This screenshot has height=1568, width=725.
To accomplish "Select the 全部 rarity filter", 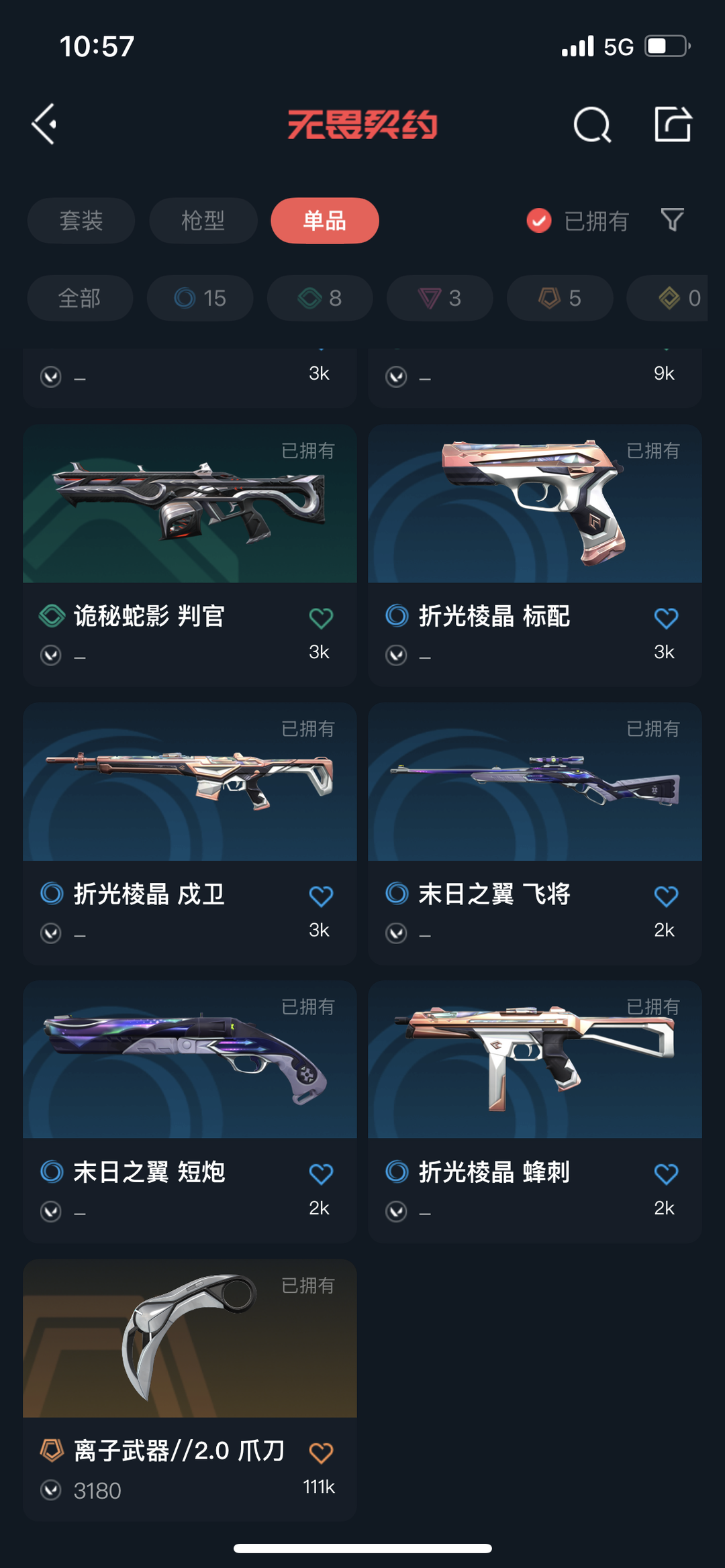I will click(80, 298).
